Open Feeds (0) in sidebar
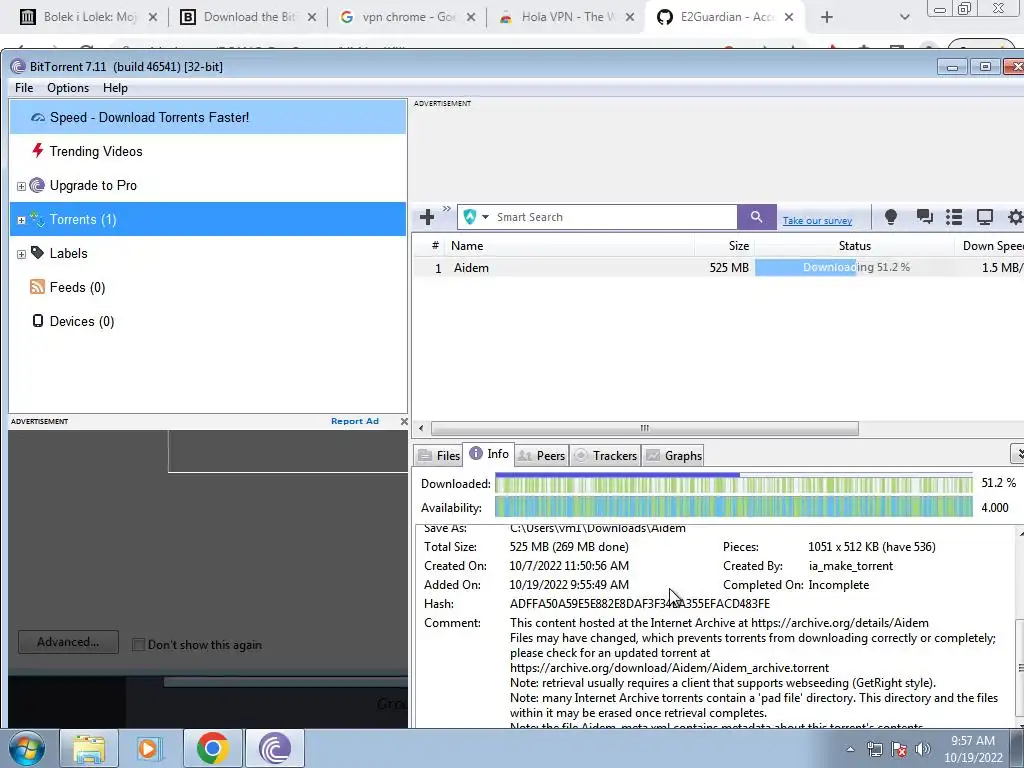The image size is (1024, 768). [x=208, y=287]
